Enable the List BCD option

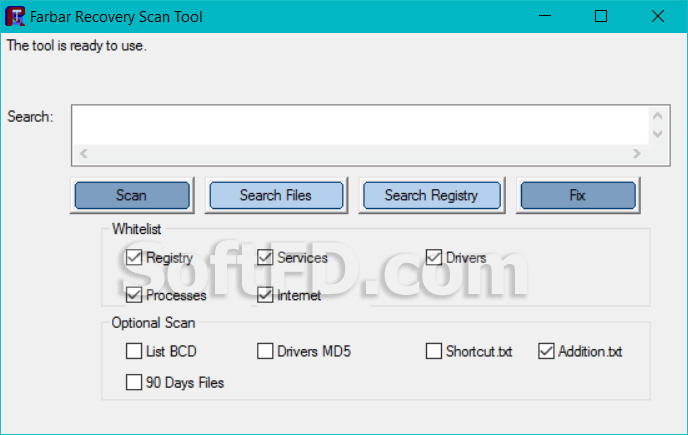click(x=134, y=351)
